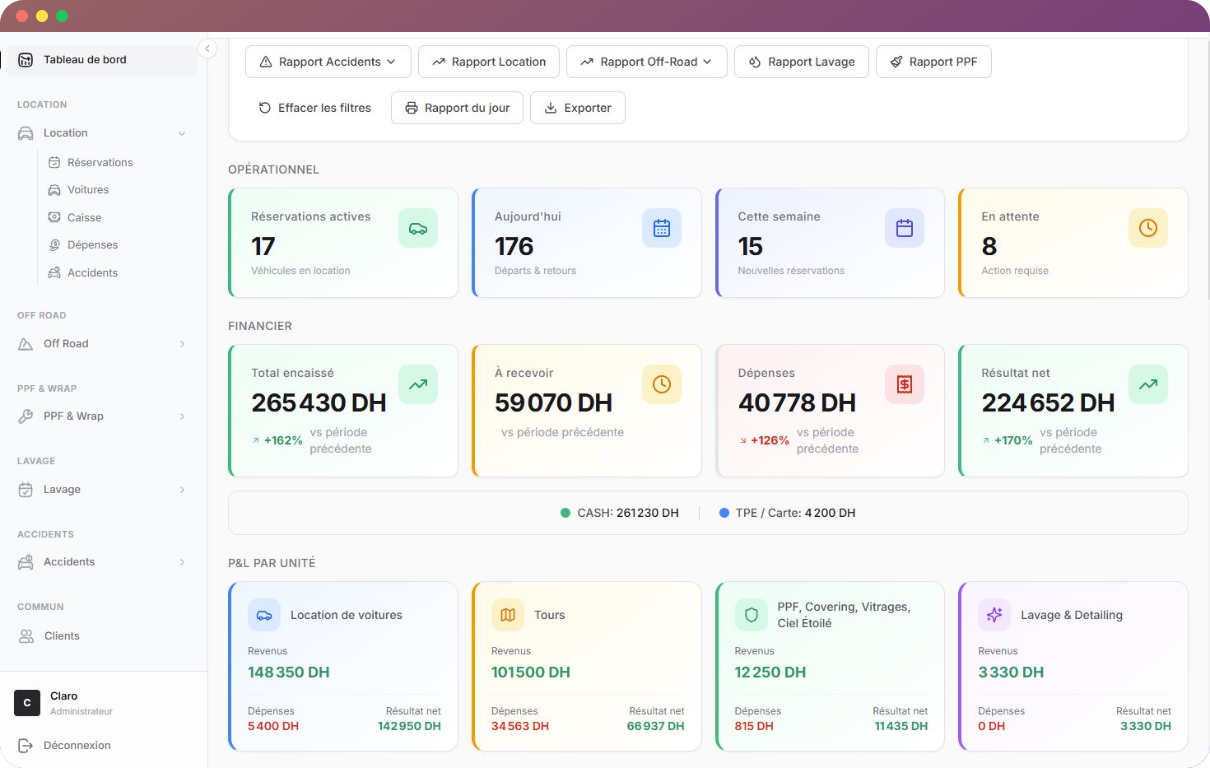Click the calendar icon on Aujourd'hui card
Screen dimensions: 1210x768
pyautogui.click(x=661, y=228)
